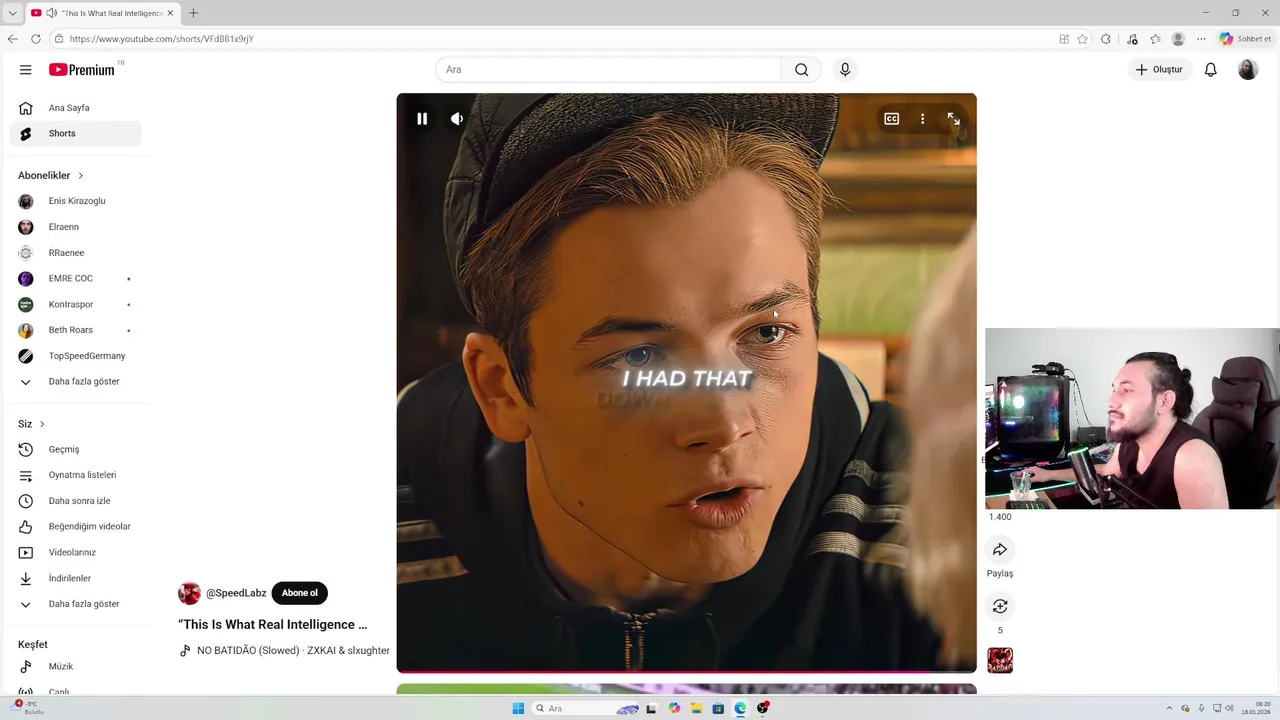Open Daha sonra izle list
1280x720 pixels.
click(76, 501)
